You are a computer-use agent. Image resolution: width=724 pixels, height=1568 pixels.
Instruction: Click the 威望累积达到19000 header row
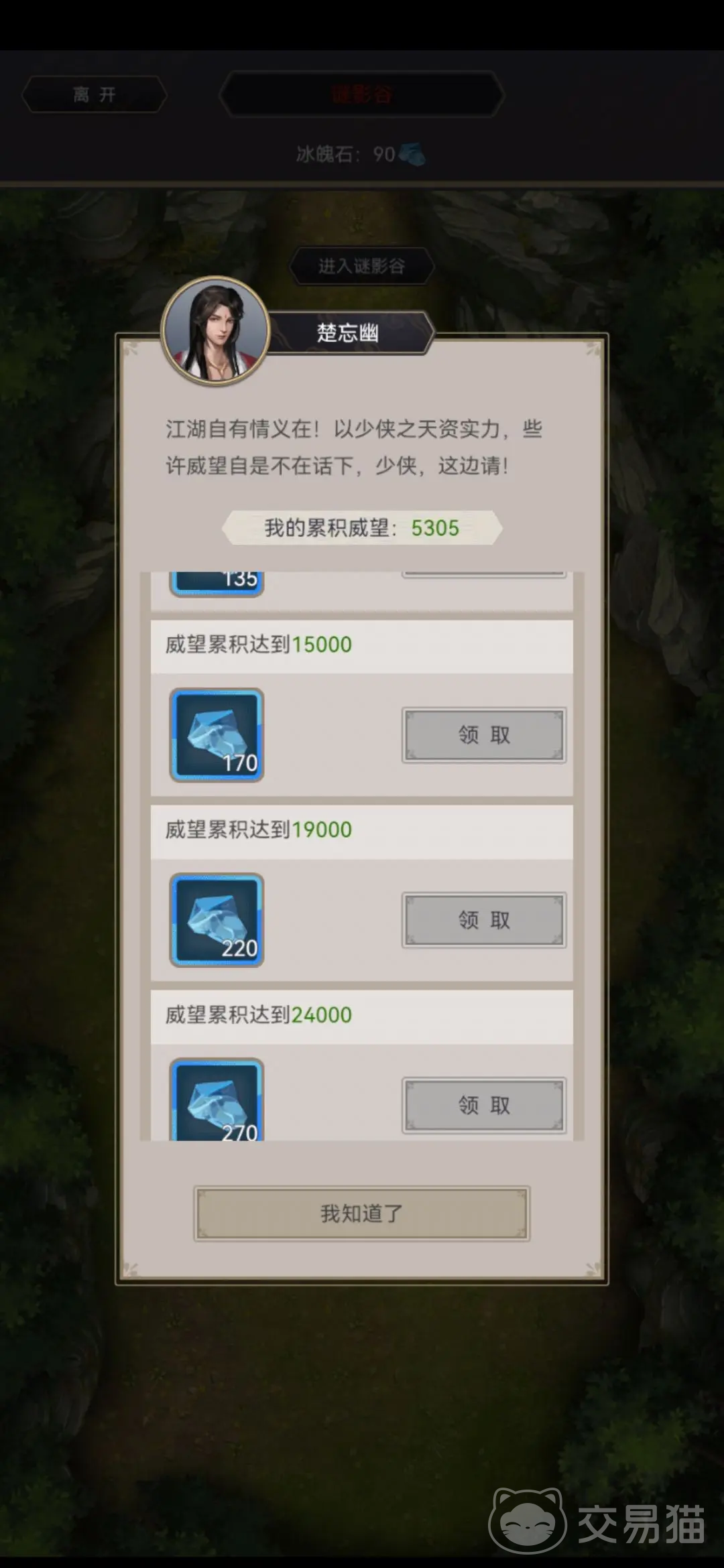point(362,830)
